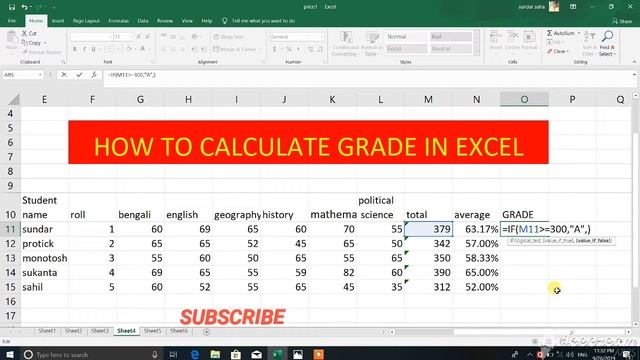Toggle Underline formatting

click(x=93, y=49)
